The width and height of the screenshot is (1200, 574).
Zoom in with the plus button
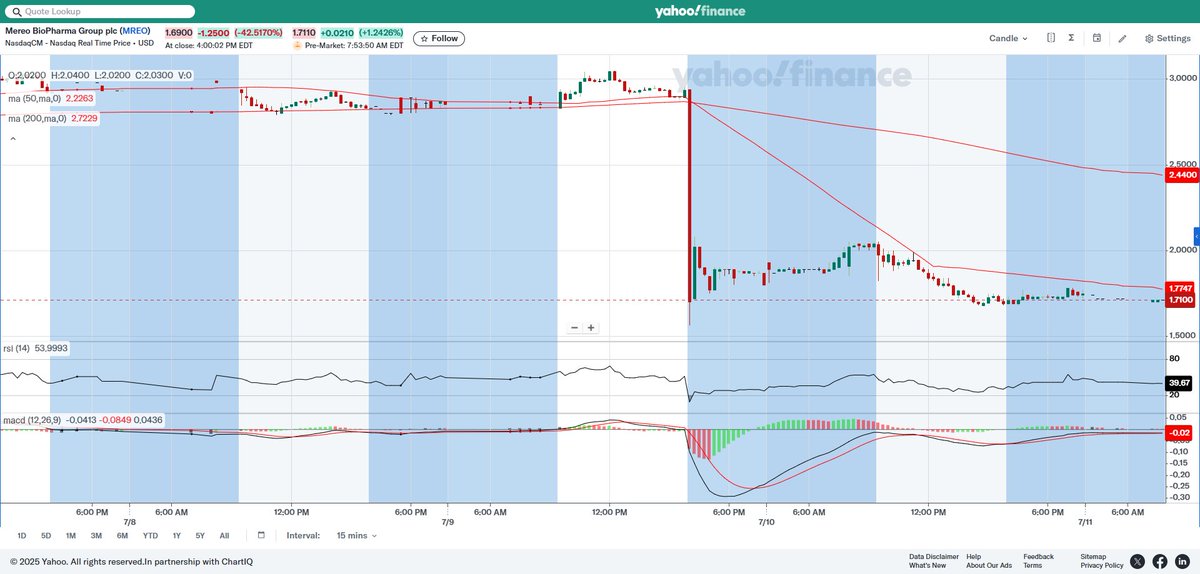(591, 328)
